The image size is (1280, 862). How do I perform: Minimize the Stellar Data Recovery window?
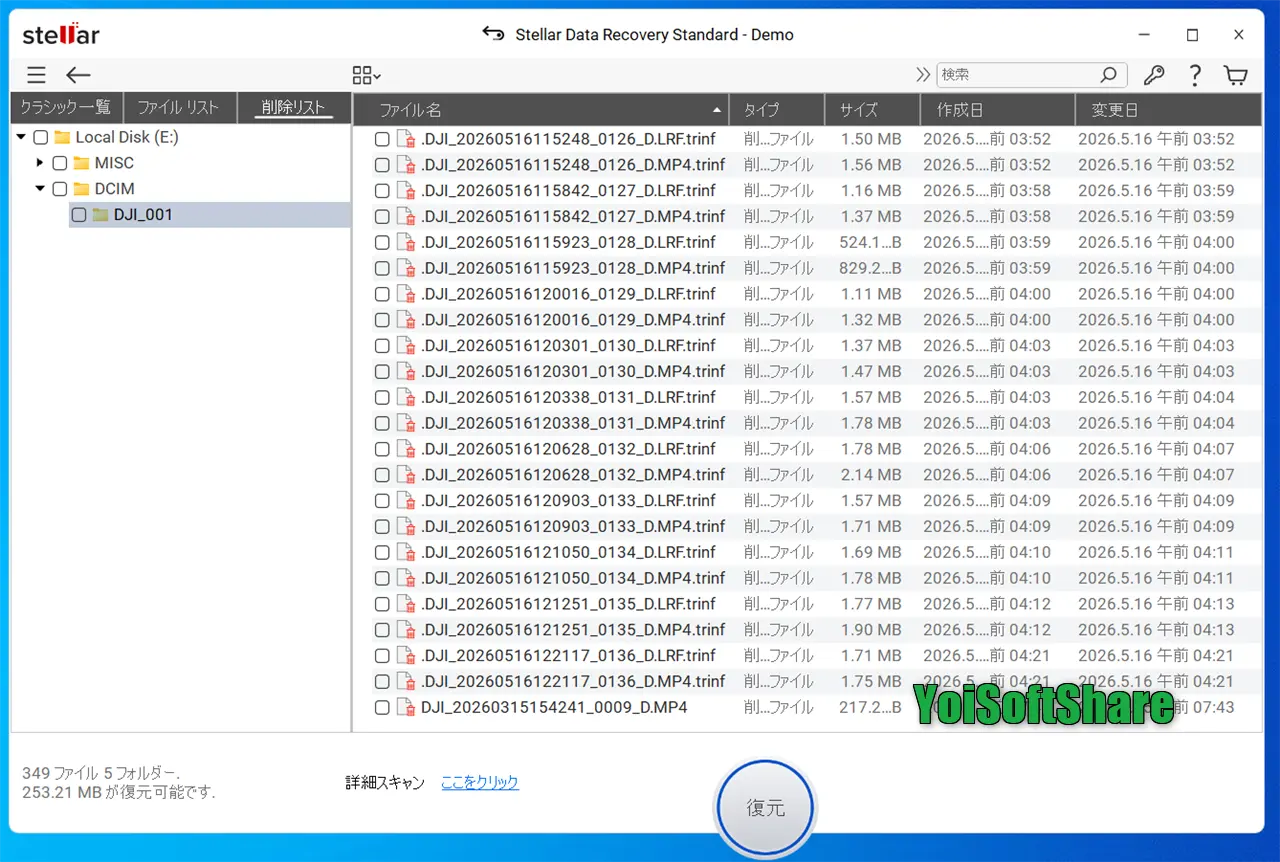tap(1146, 34)
